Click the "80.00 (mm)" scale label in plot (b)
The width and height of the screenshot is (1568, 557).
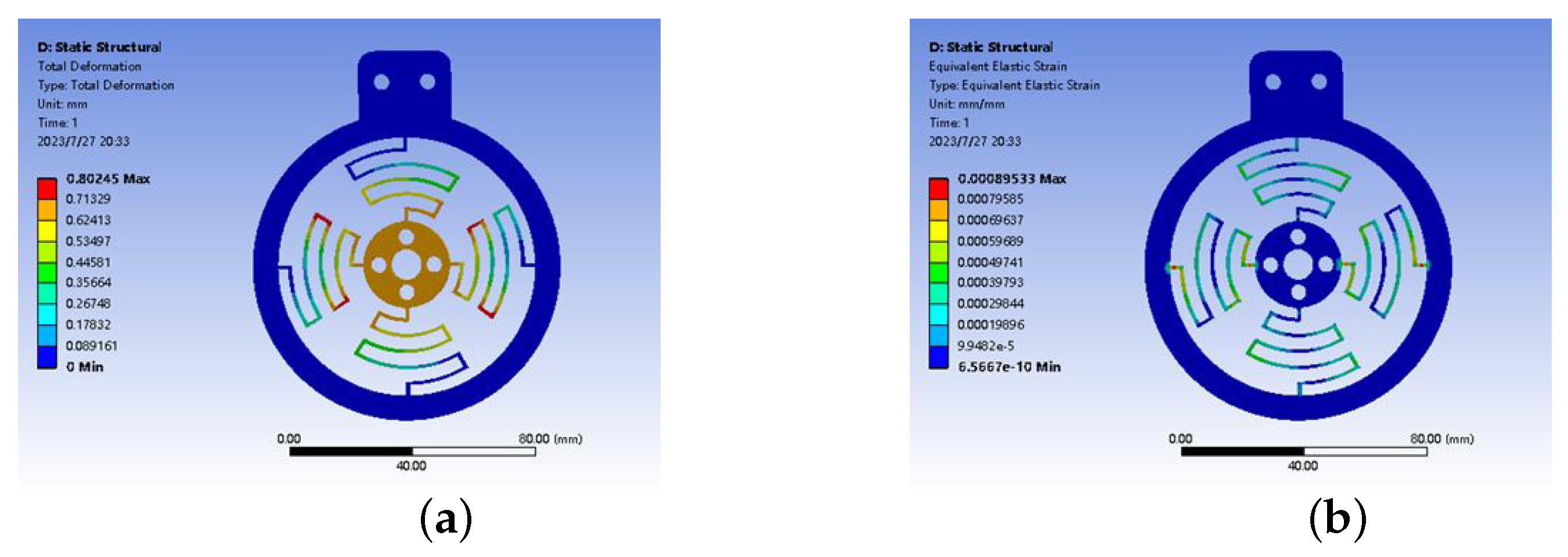point(1442,439)
